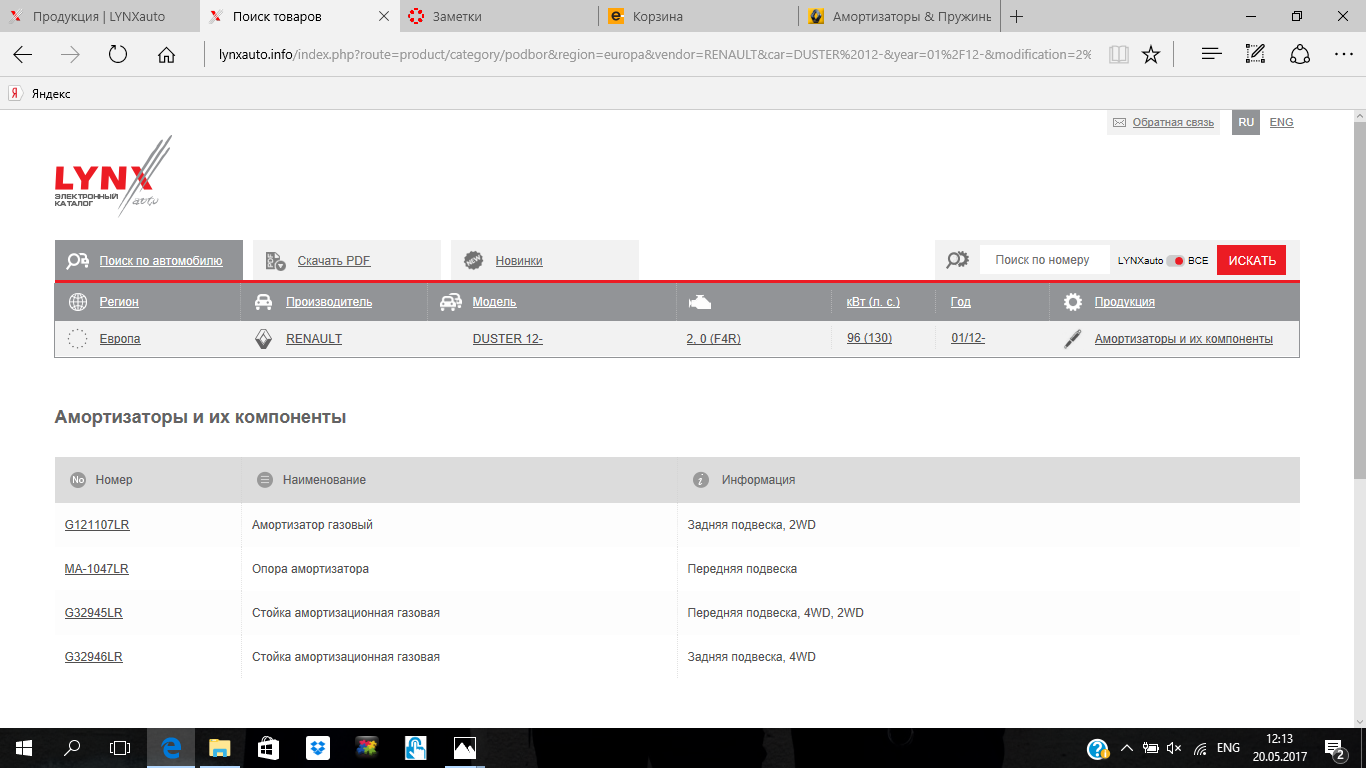Open Action Center notifications
1366x768 pixels.
click(x=1335, y=748)
